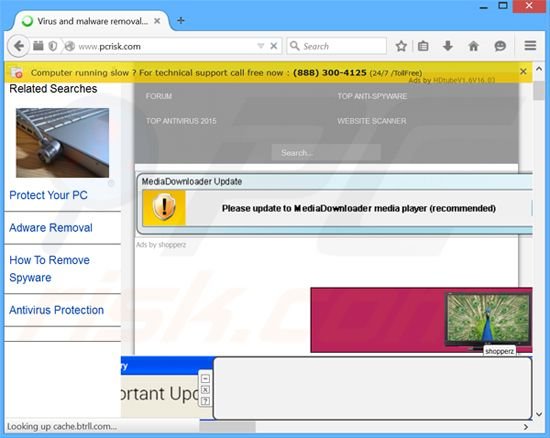Screen dimensions: 550x438
Task: Click the laptop lock thumbnail image
Action: (62, 143)
